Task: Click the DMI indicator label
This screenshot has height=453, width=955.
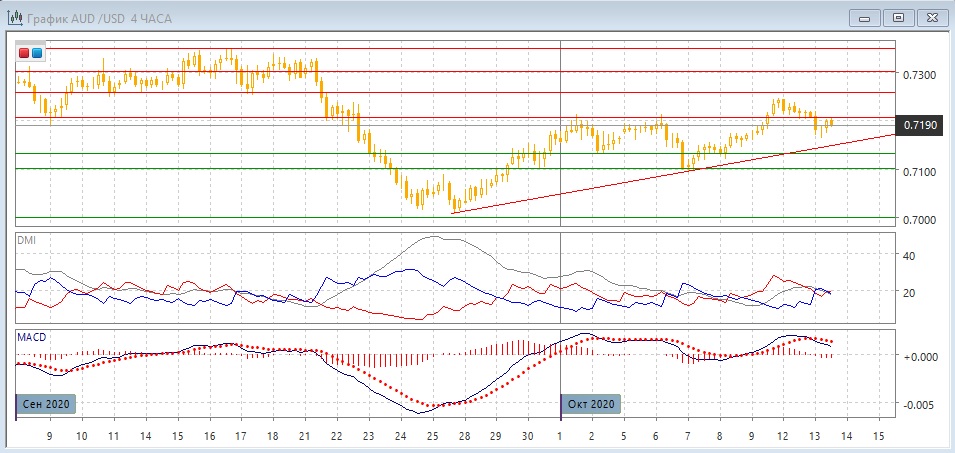Action: pyautogui.click(x=27, y=241)
